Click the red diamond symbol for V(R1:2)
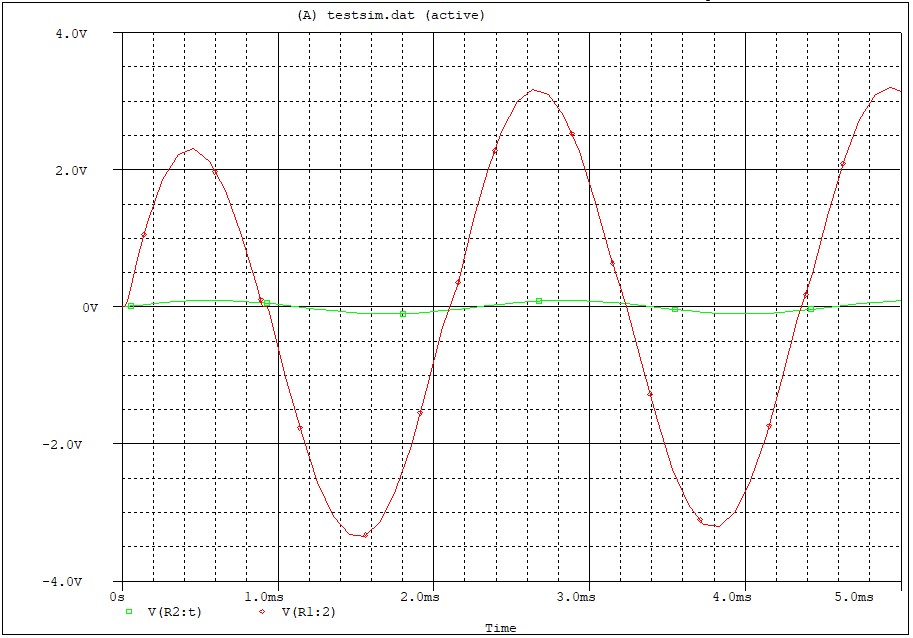 pyautogui.click(x=262, y=611)
